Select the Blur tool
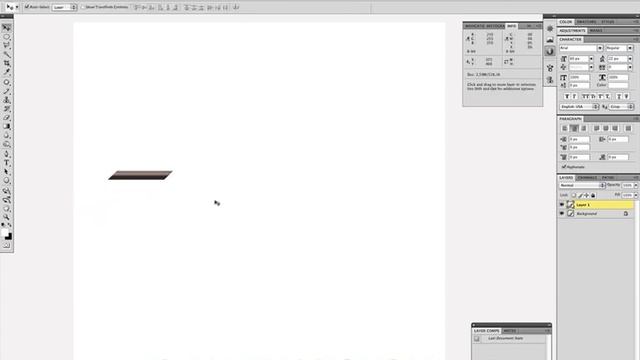This screenshot has width=640, height=360. 7,136
